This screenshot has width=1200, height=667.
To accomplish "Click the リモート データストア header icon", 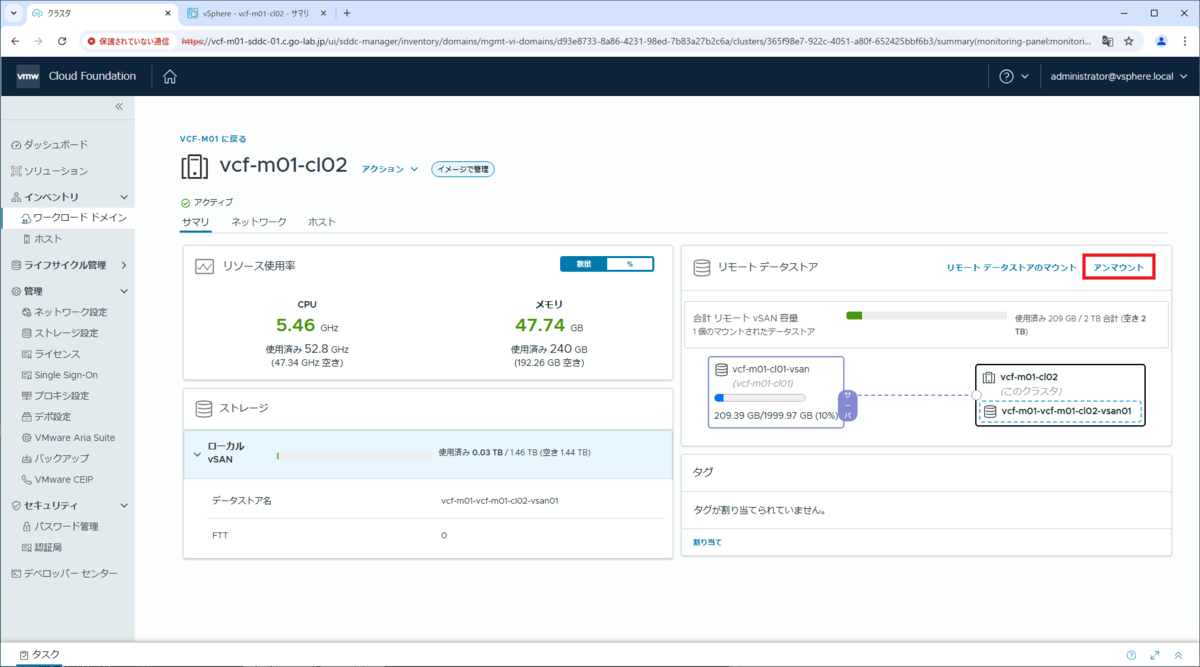I will [x=700, y=267].
